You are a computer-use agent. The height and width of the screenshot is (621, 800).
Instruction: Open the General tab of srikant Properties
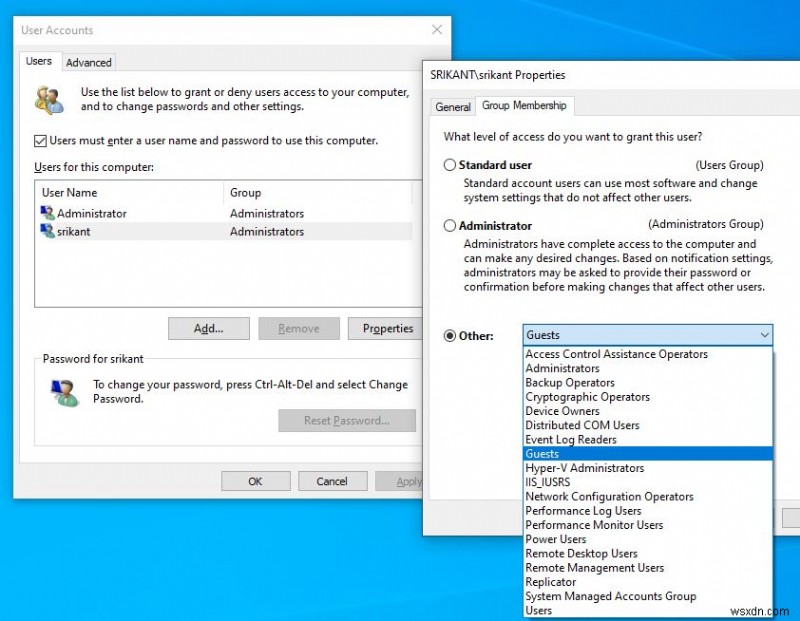[452, 106]
